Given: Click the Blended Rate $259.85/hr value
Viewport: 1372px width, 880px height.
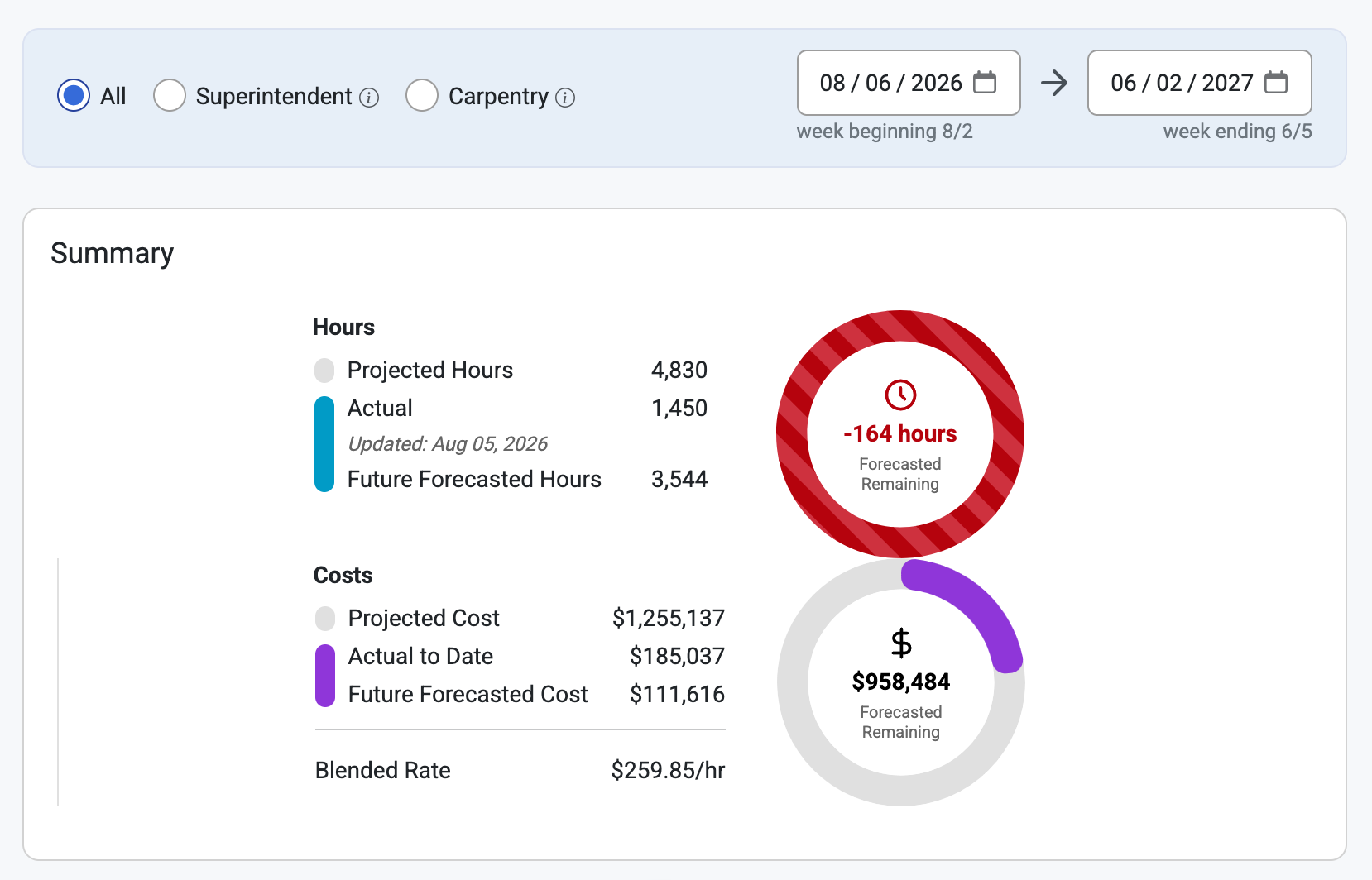Looking at the screenshot, I should point(668,770).
